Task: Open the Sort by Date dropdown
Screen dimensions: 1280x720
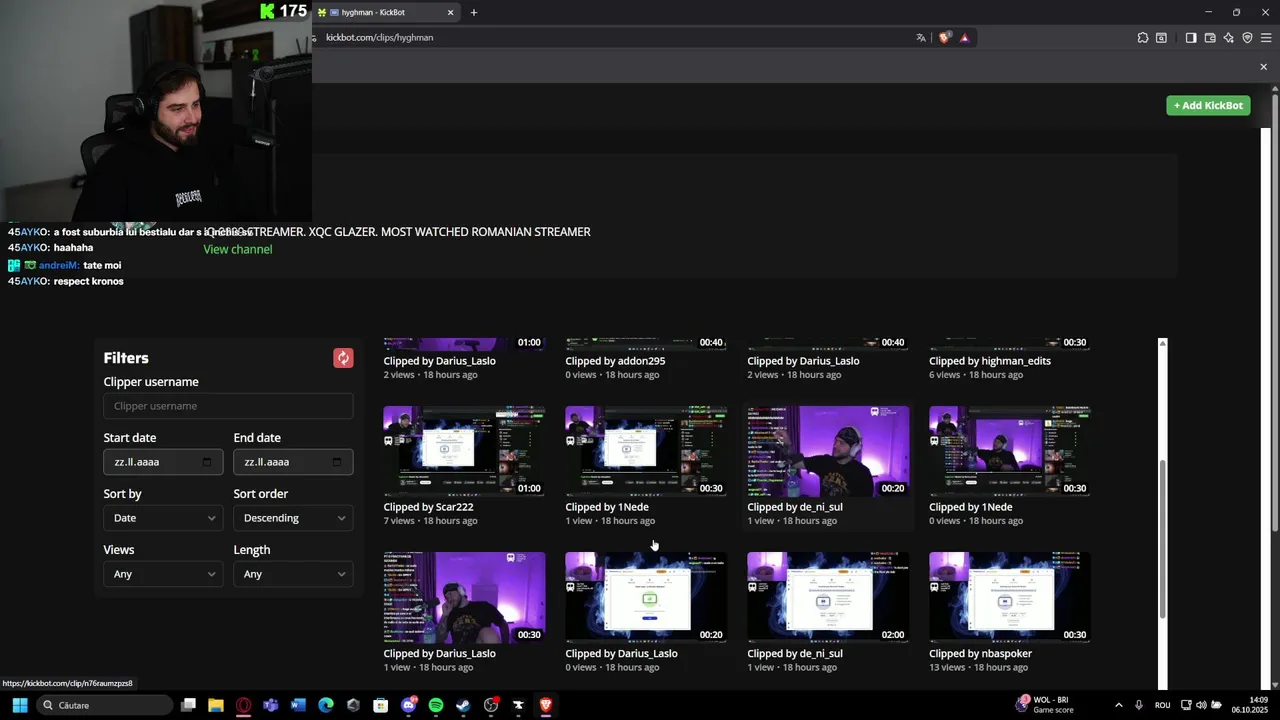Action: [x=163, y=518]
